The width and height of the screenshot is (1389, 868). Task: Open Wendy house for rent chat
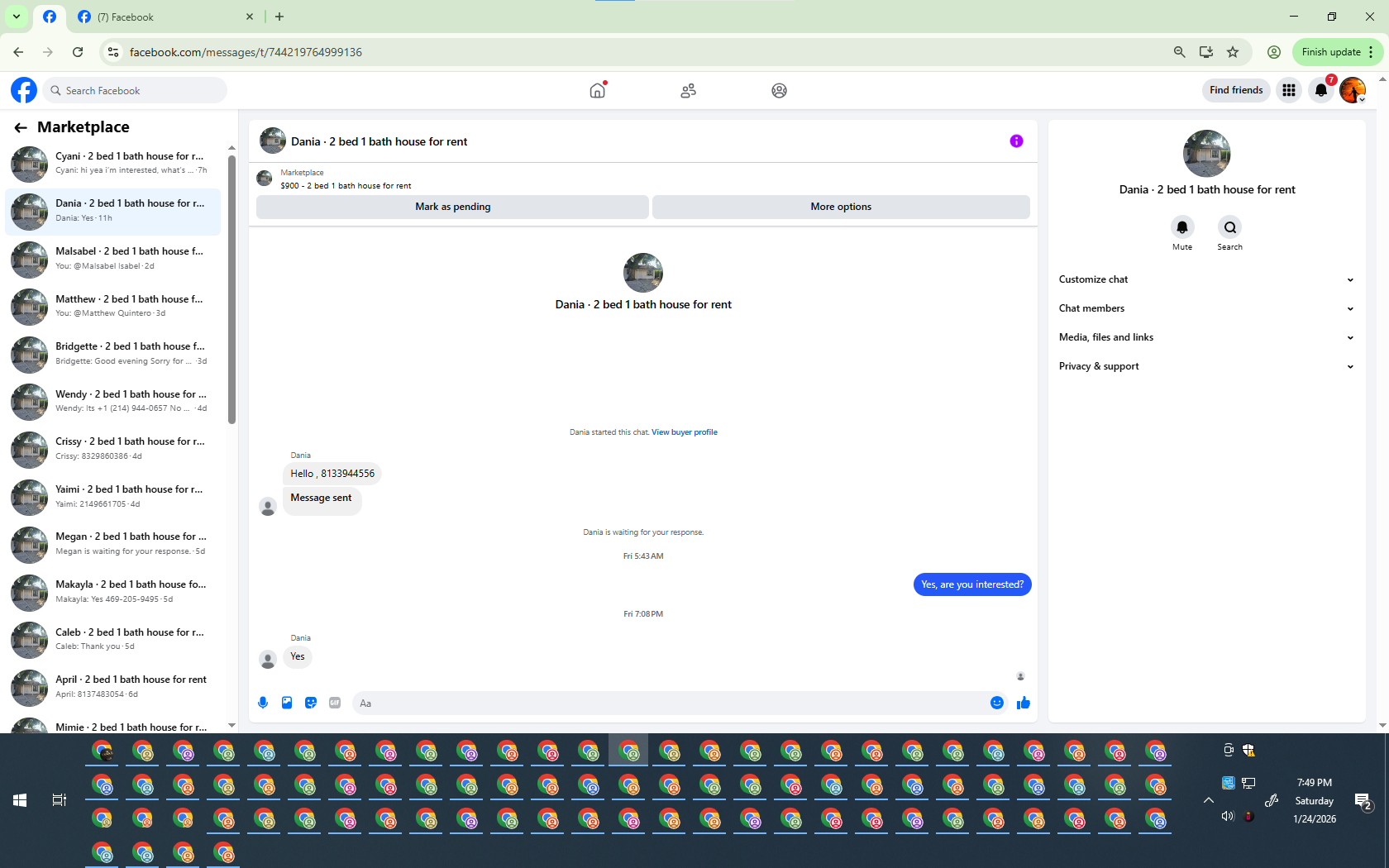[x=113, y=402]
